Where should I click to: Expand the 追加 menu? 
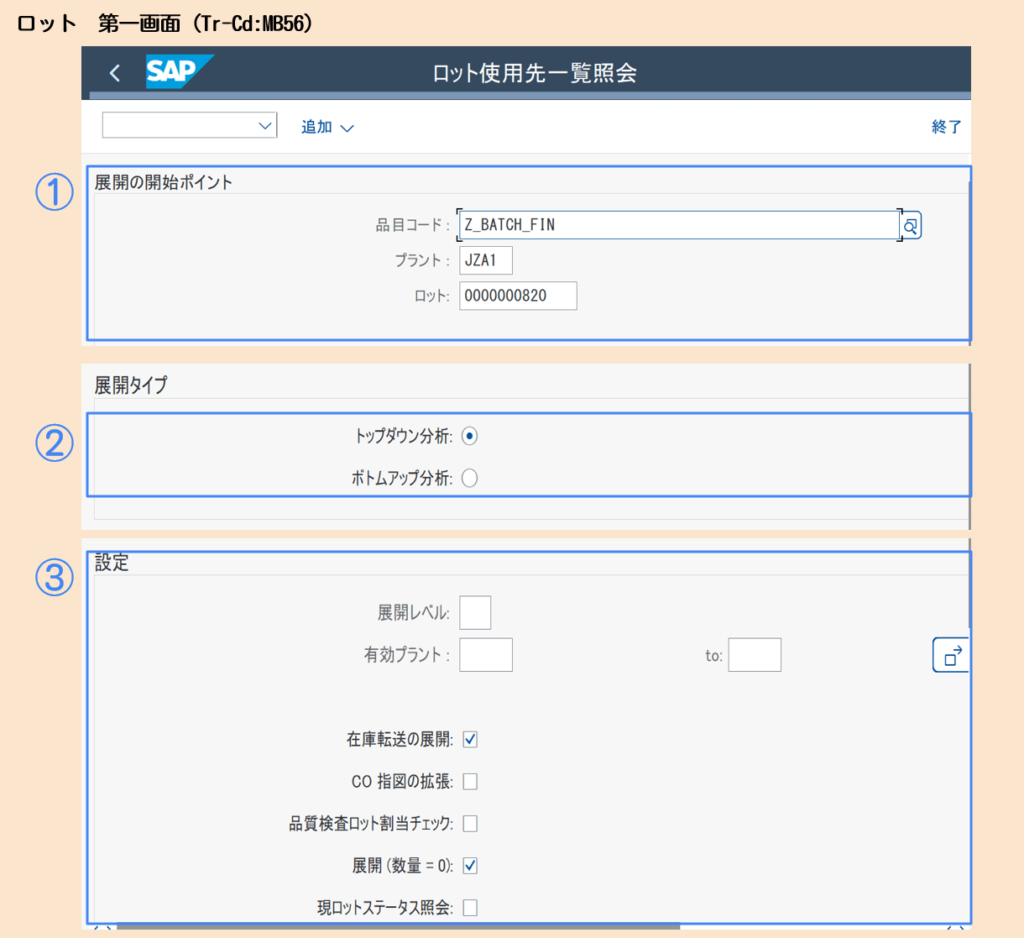point(328,127)
